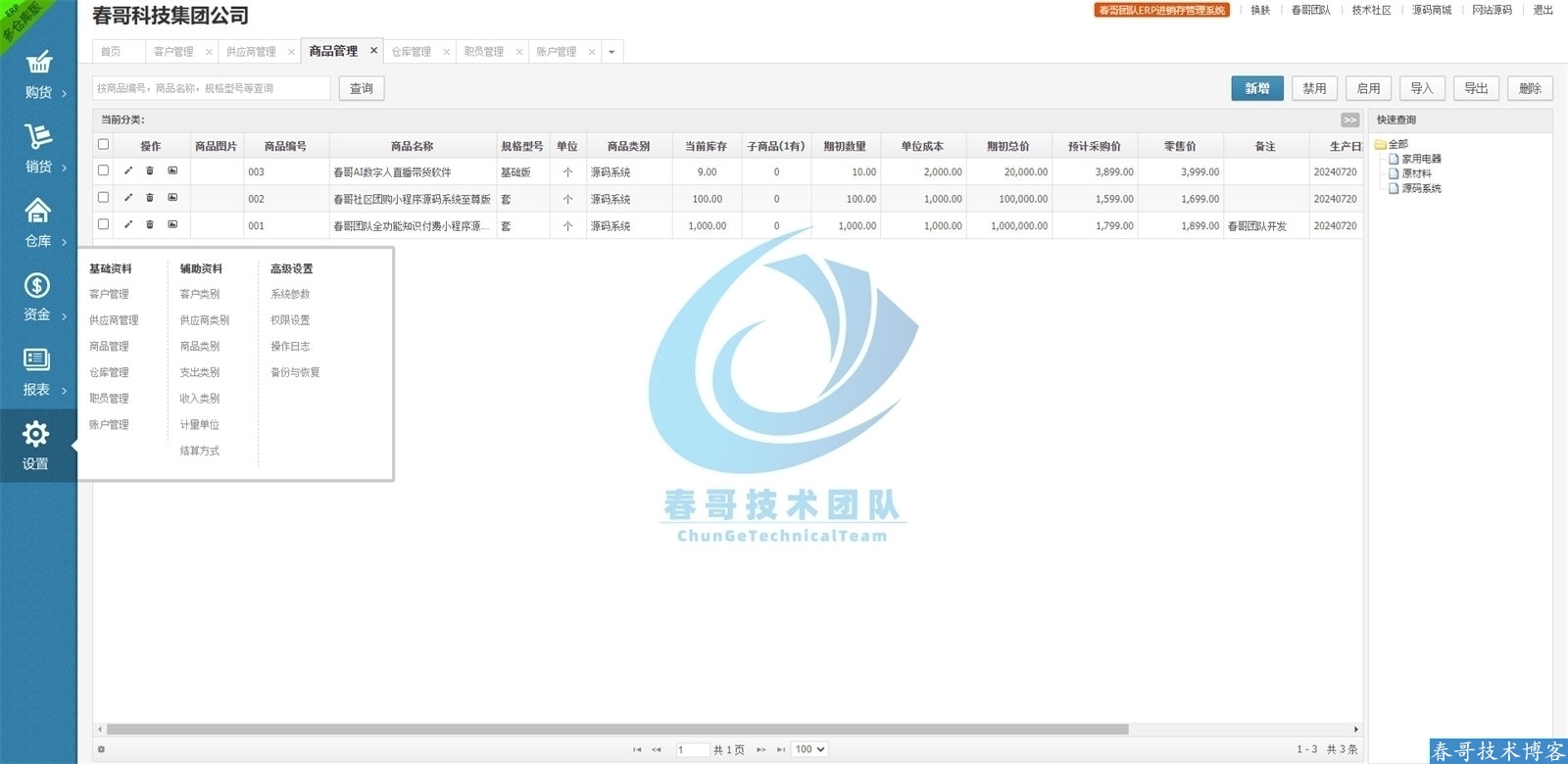
Task: Open the 仓库 warehouse house icon
Action: coord(38,211)
